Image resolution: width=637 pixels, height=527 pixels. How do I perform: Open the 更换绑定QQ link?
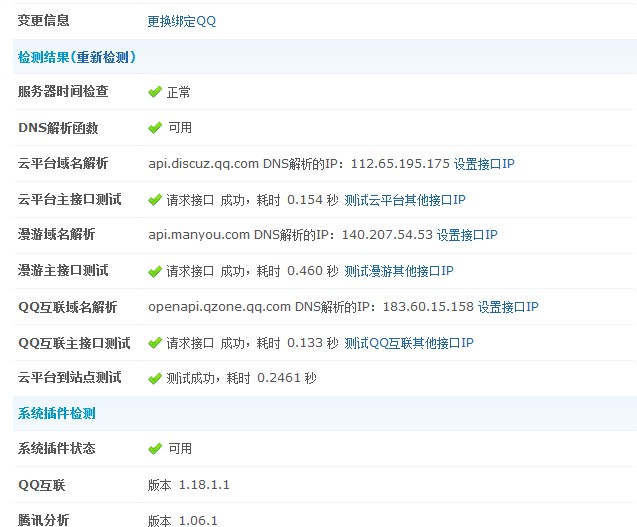(182, 21)
